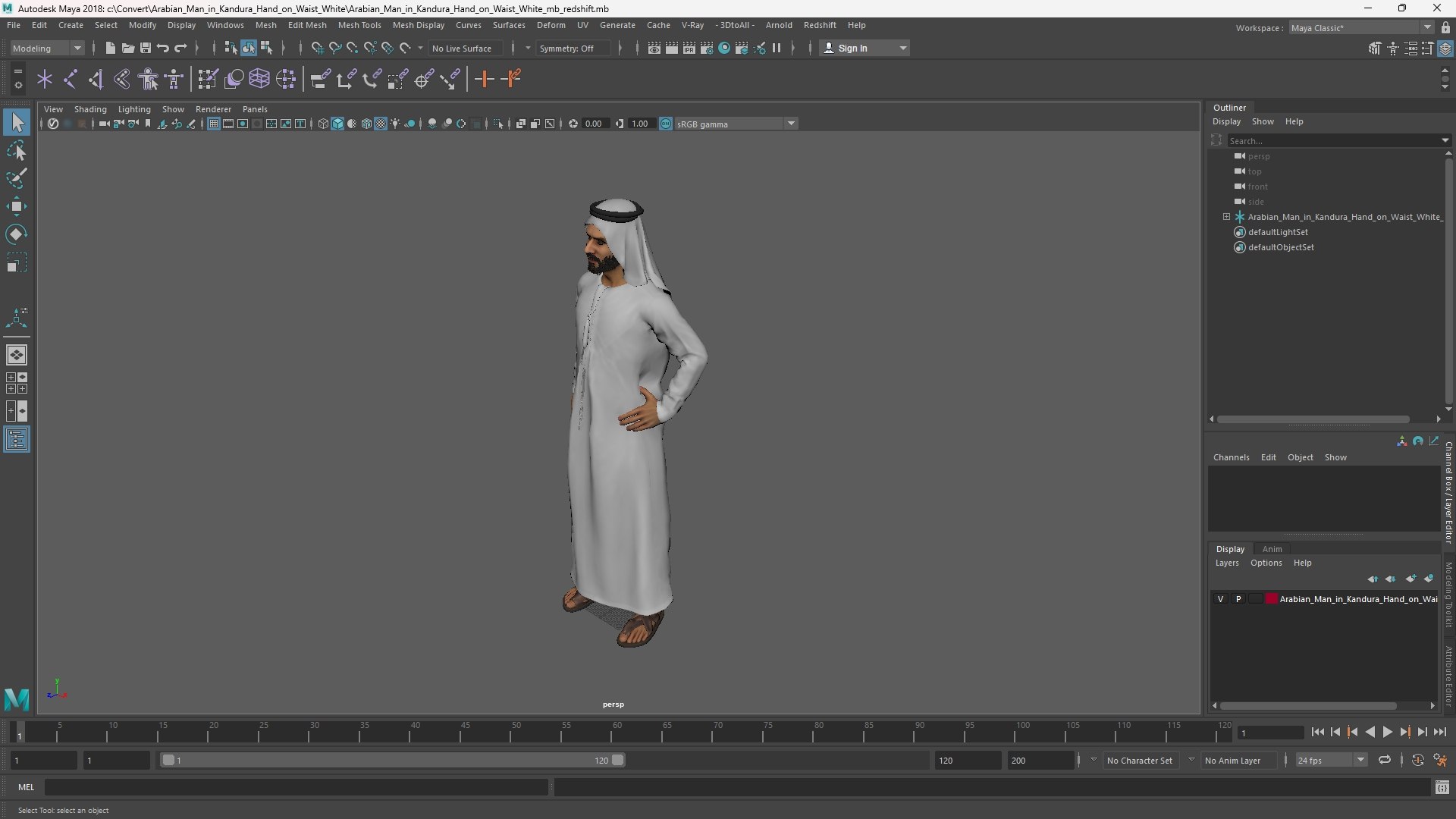Click the Save Scene disk icon
This screenshot has height=819, width=1456.
point(145,48)
